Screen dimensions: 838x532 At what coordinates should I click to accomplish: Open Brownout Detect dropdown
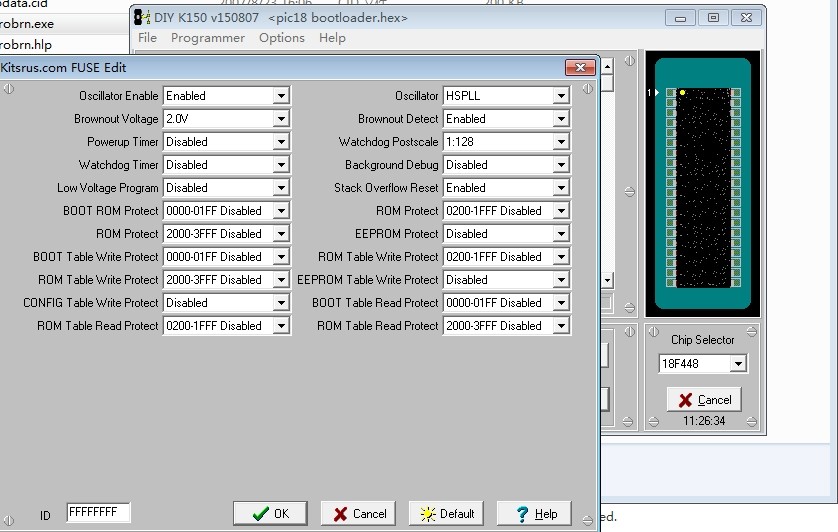click(561, 119)
